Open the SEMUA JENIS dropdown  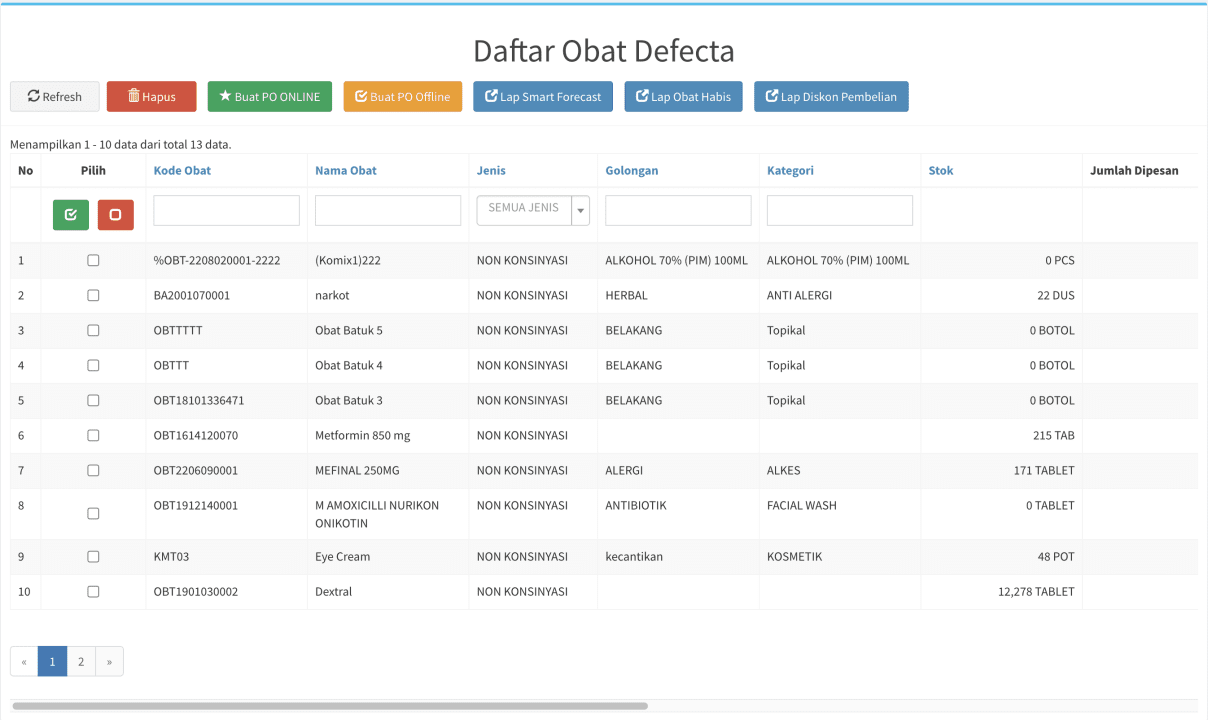coord(533,210)
